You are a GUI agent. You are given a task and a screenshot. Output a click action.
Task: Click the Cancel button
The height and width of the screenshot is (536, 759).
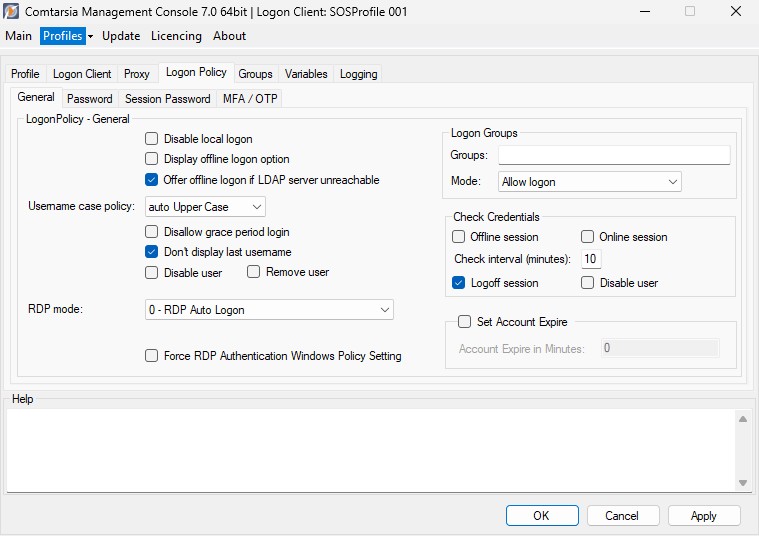(623, 516)
